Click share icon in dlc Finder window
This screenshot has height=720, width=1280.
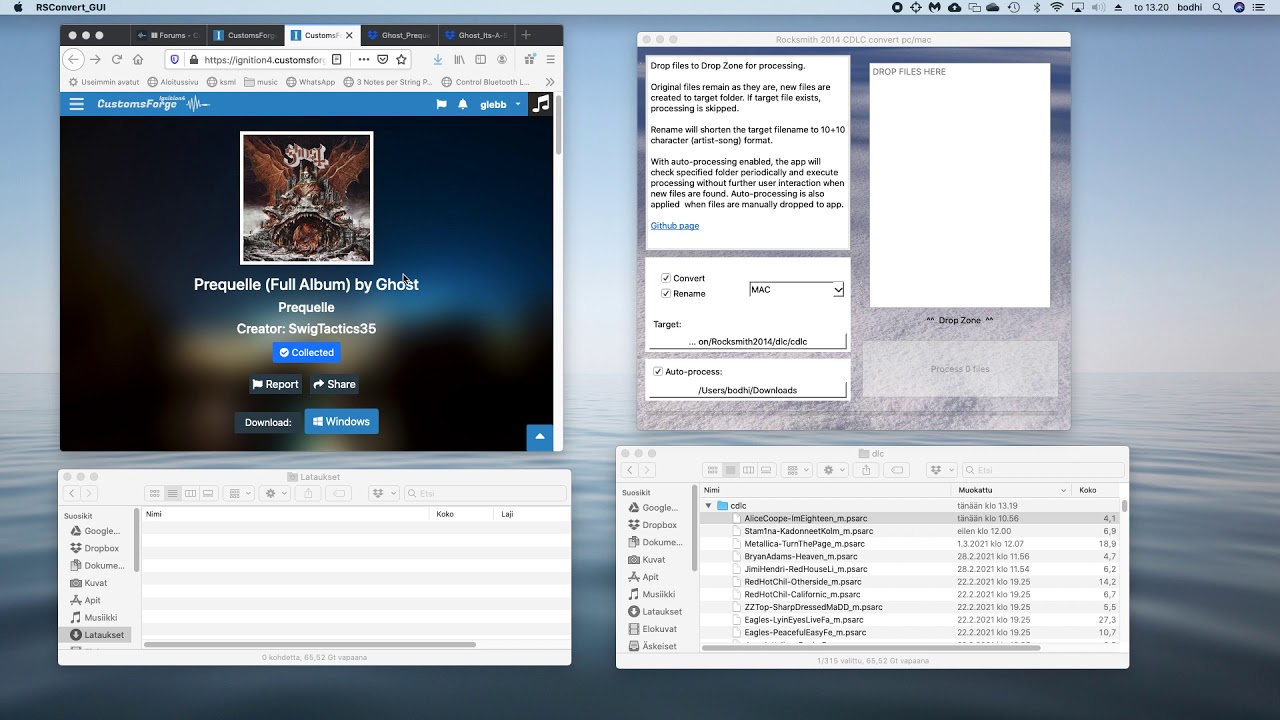click(867, 470)
